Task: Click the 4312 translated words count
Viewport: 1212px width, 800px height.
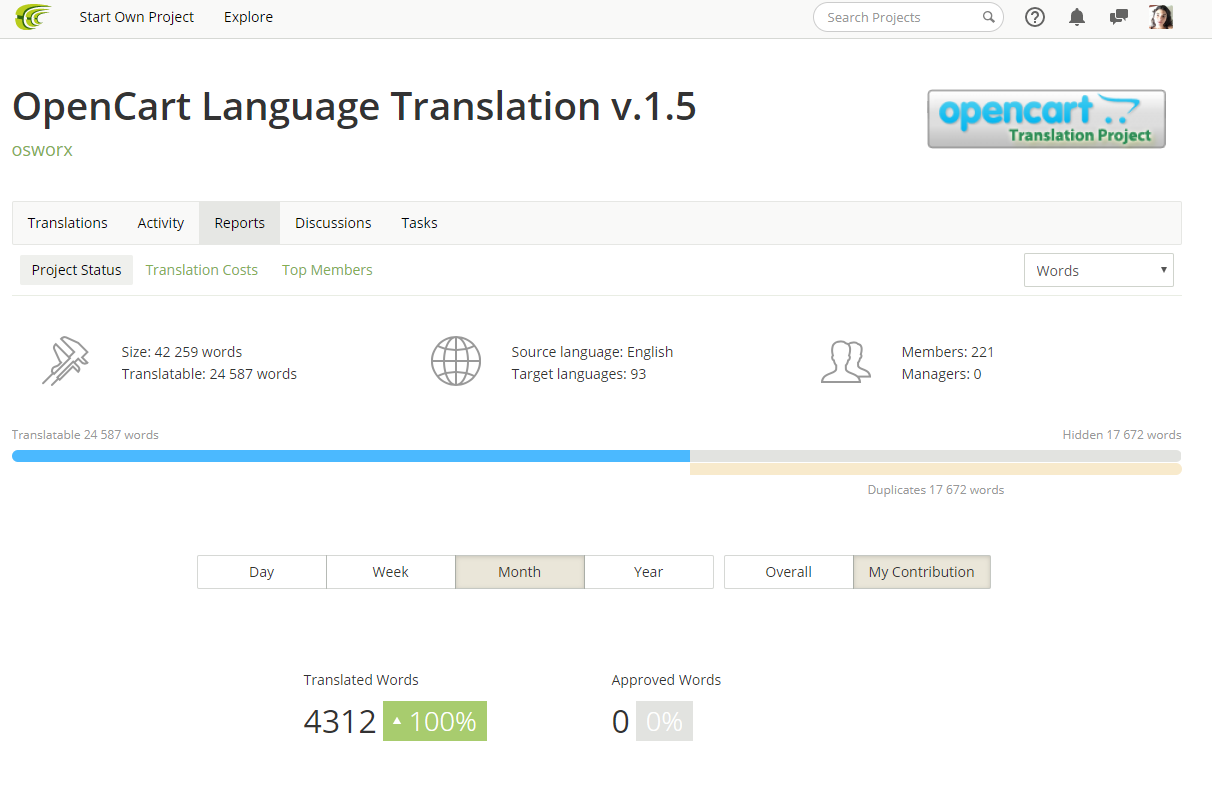Action: [x=340, y=721]
